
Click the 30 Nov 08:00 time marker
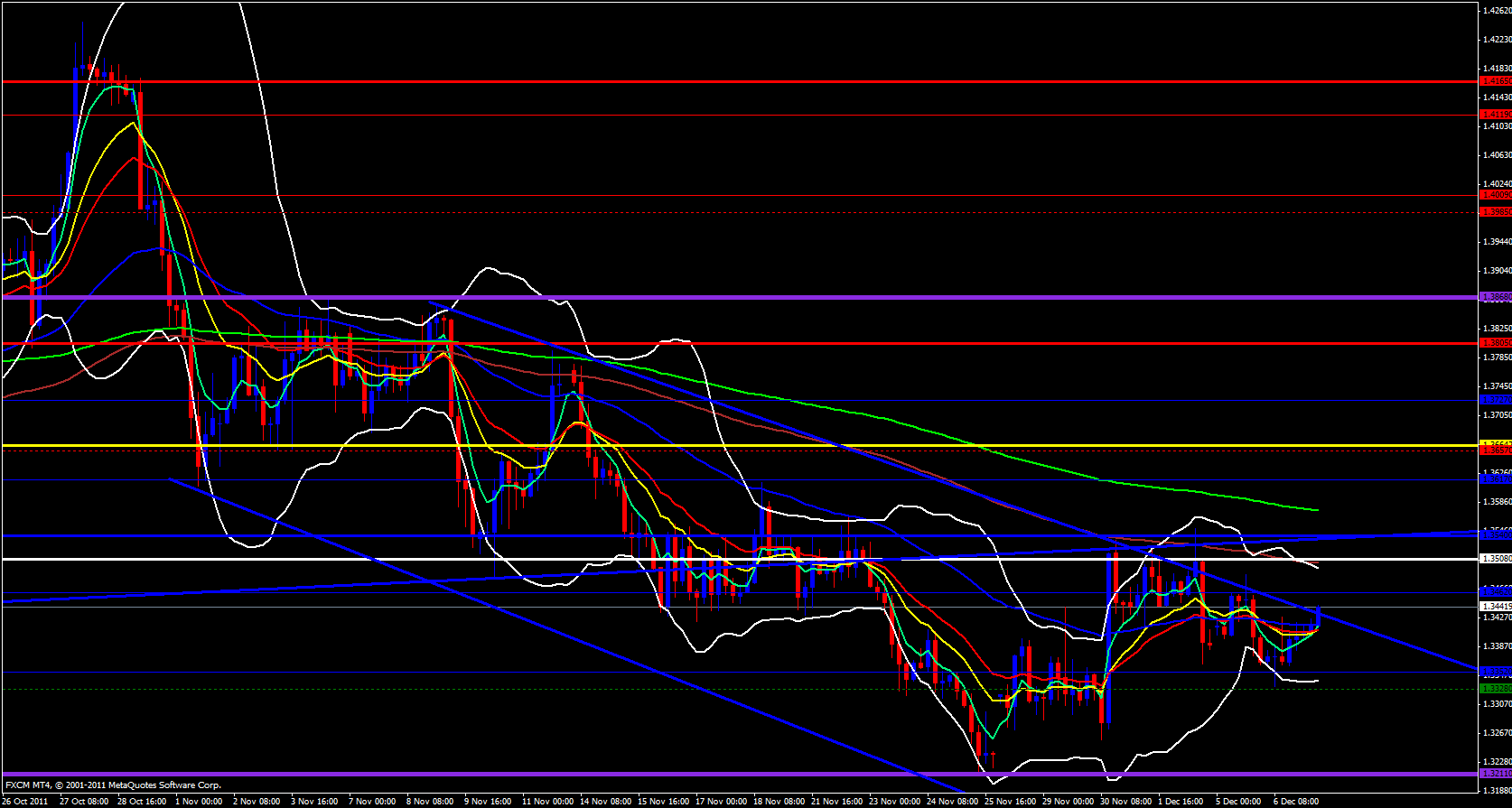click(x=1125, y=801)
